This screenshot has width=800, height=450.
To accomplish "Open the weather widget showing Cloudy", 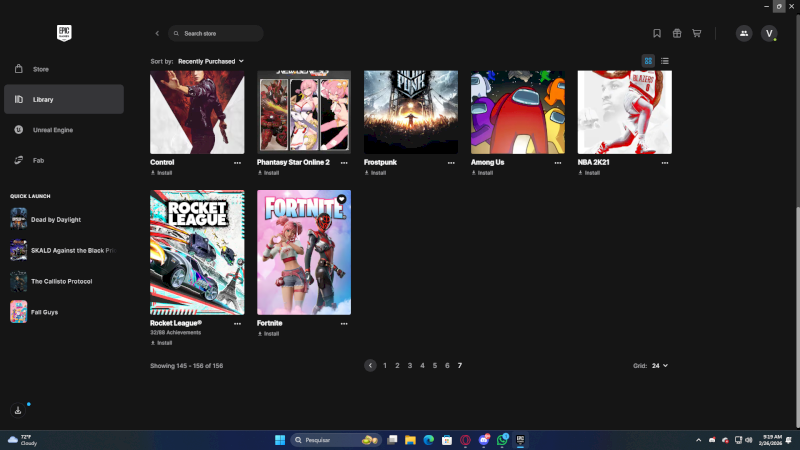I will pos(23,440).
